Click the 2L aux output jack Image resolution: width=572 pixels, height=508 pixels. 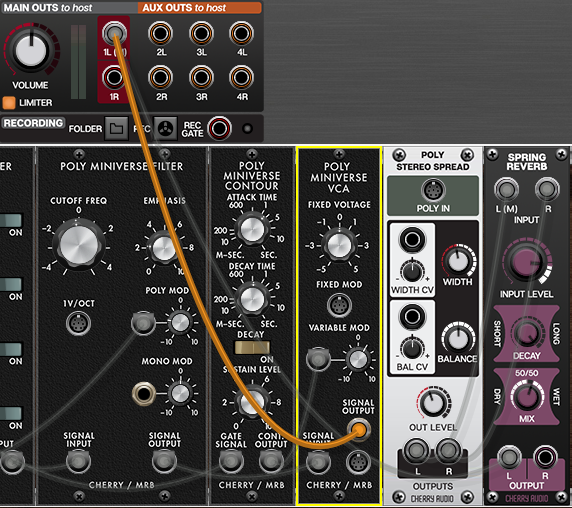[x=161, y=34]
